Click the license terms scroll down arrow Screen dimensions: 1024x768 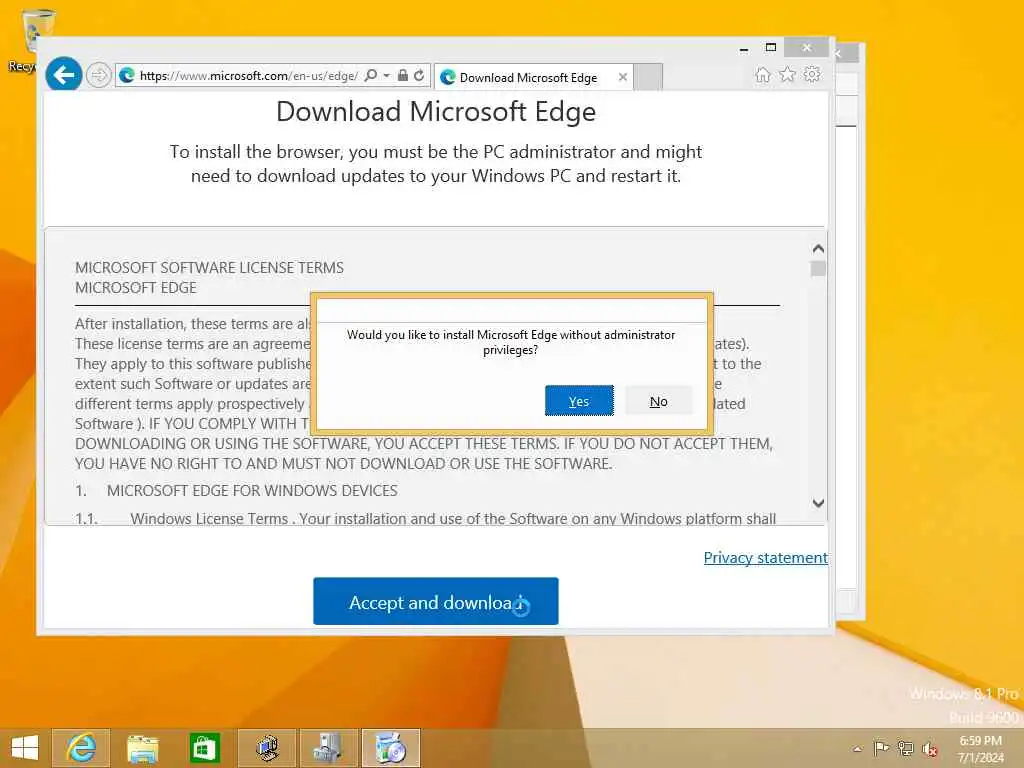[x=818, y=503]
